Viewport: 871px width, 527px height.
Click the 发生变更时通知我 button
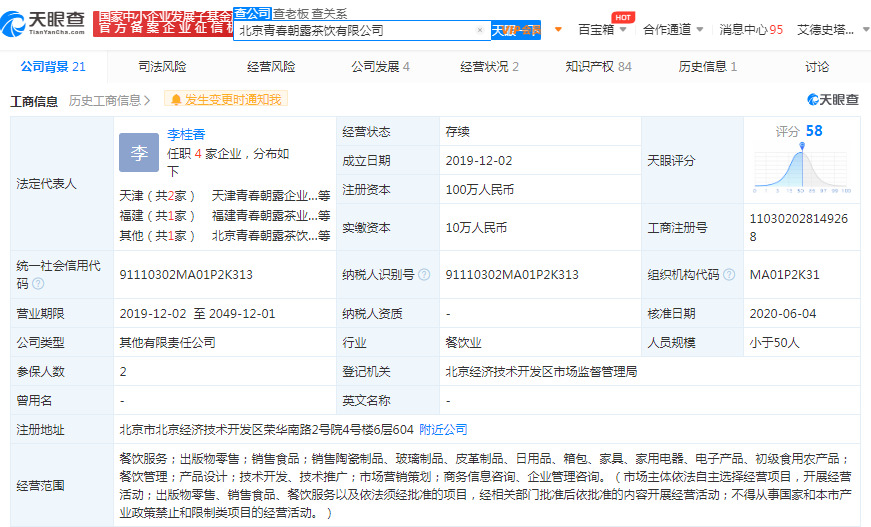click(x=226, y=99)
